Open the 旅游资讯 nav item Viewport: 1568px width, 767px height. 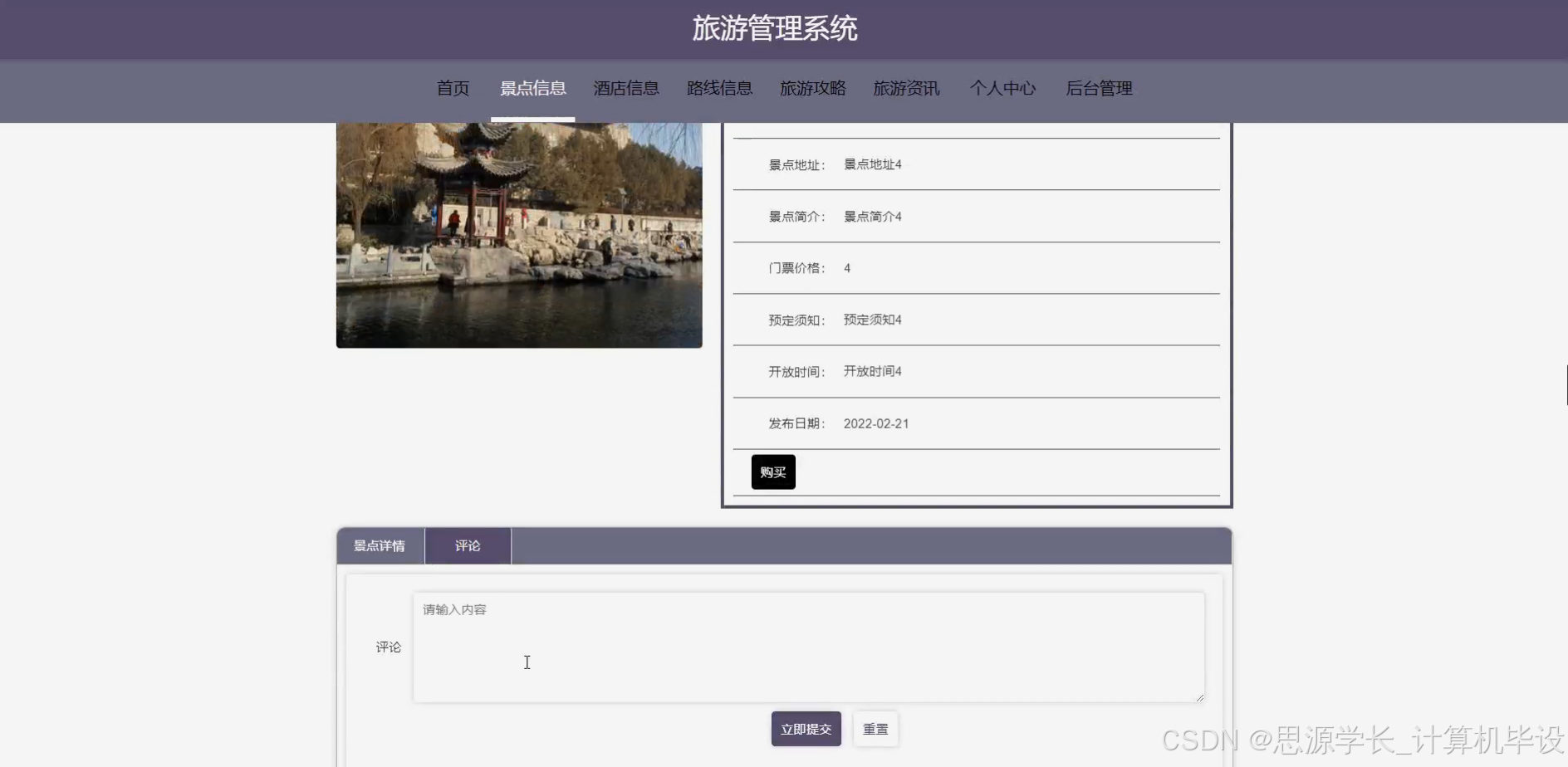[x=906, y=88]
